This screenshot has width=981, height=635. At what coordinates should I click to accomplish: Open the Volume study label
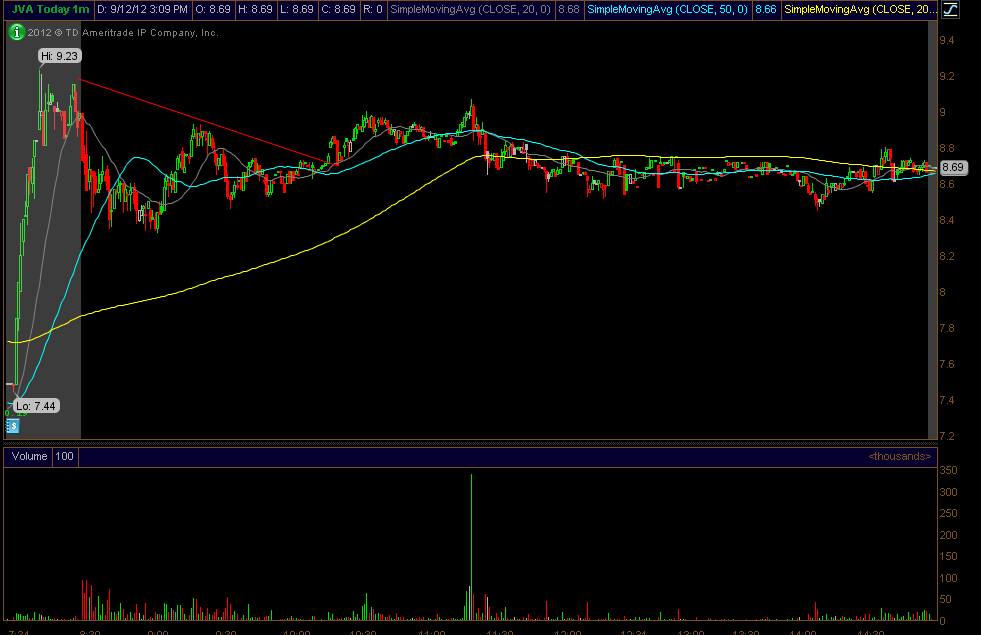click(x=30, y=457)
